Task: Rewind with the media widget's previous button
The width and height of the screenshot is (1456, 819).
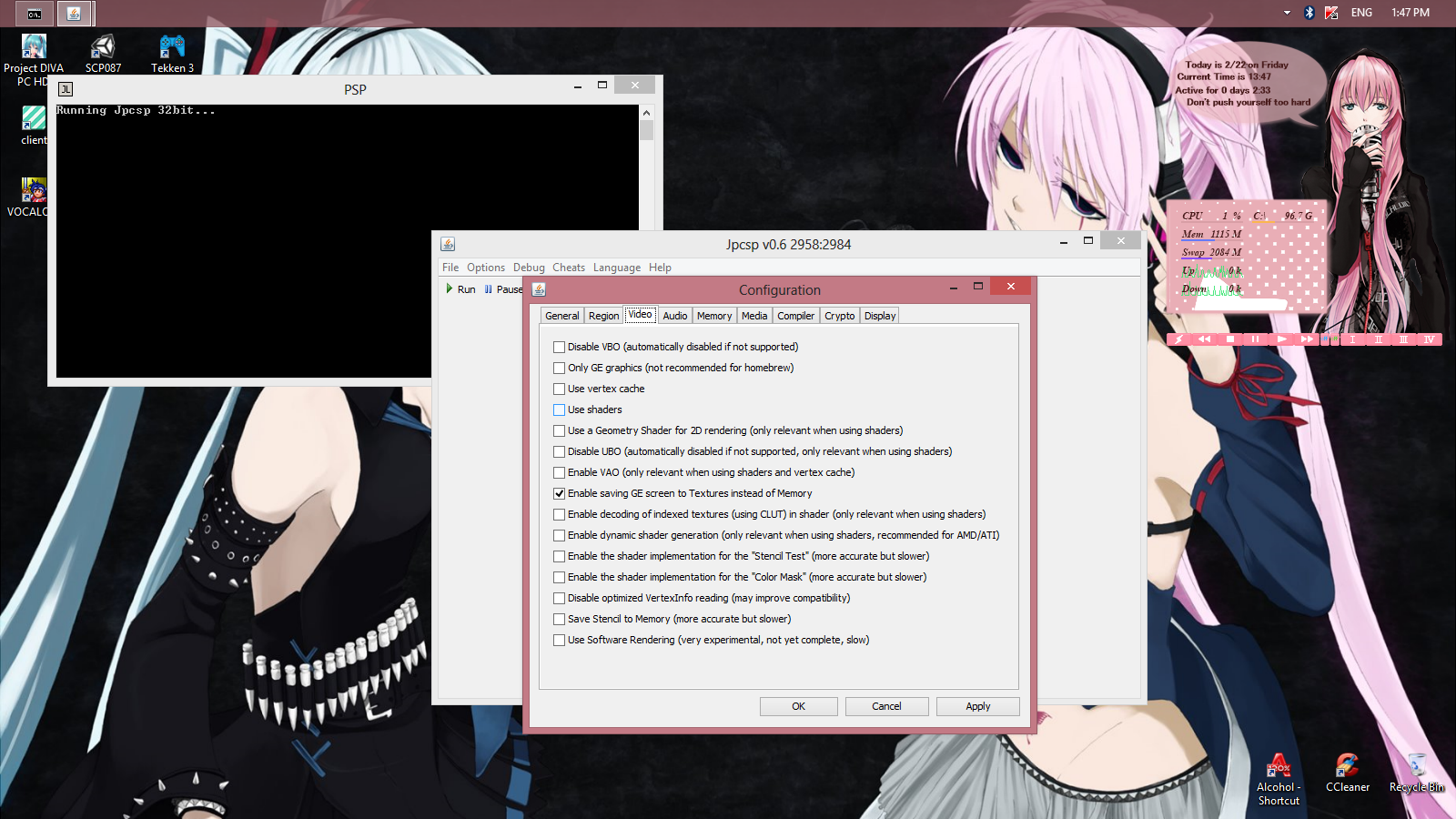Action: [x=1204, y=339]
